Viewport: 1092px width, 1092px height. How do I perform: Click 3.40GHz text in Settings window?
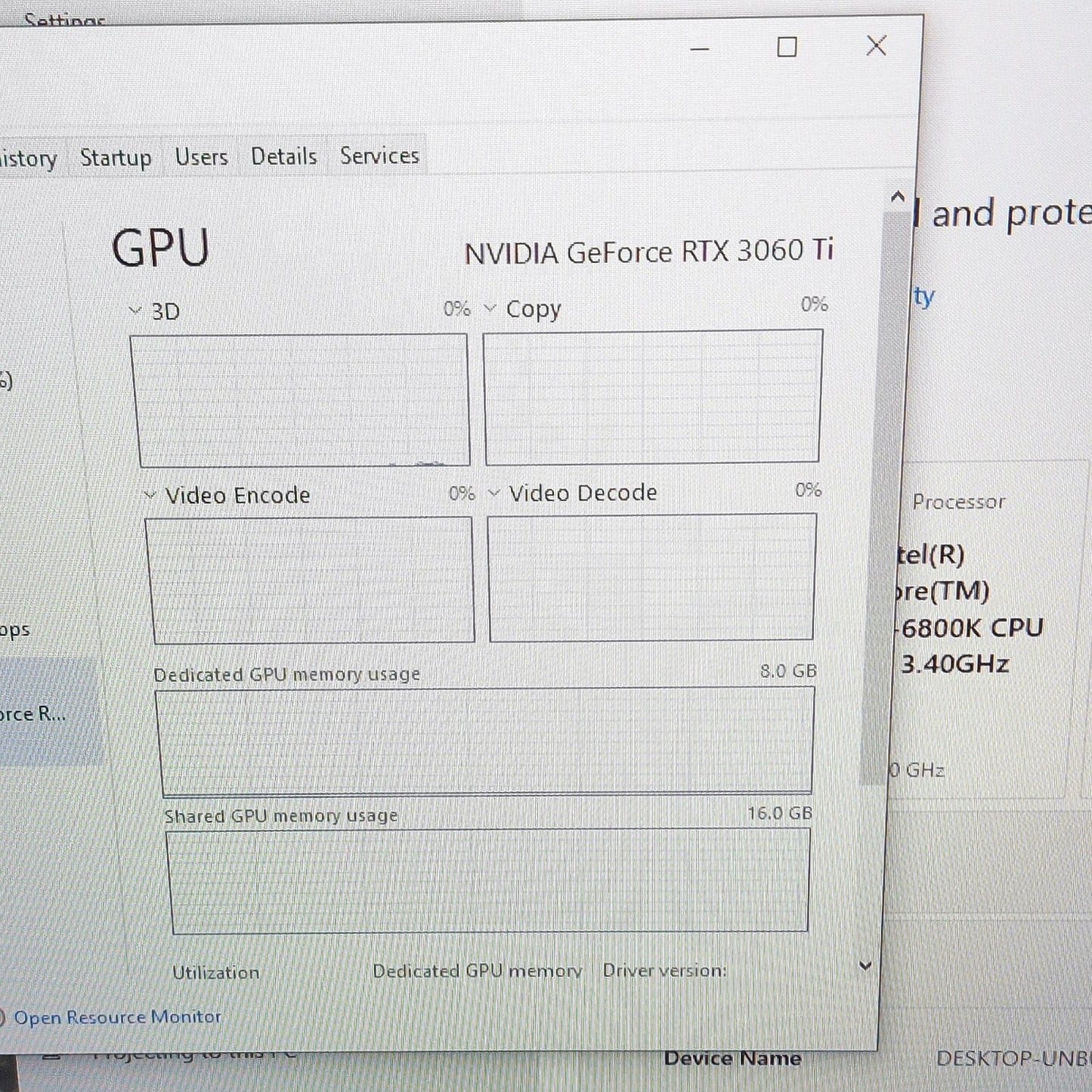tap(955, 664)
